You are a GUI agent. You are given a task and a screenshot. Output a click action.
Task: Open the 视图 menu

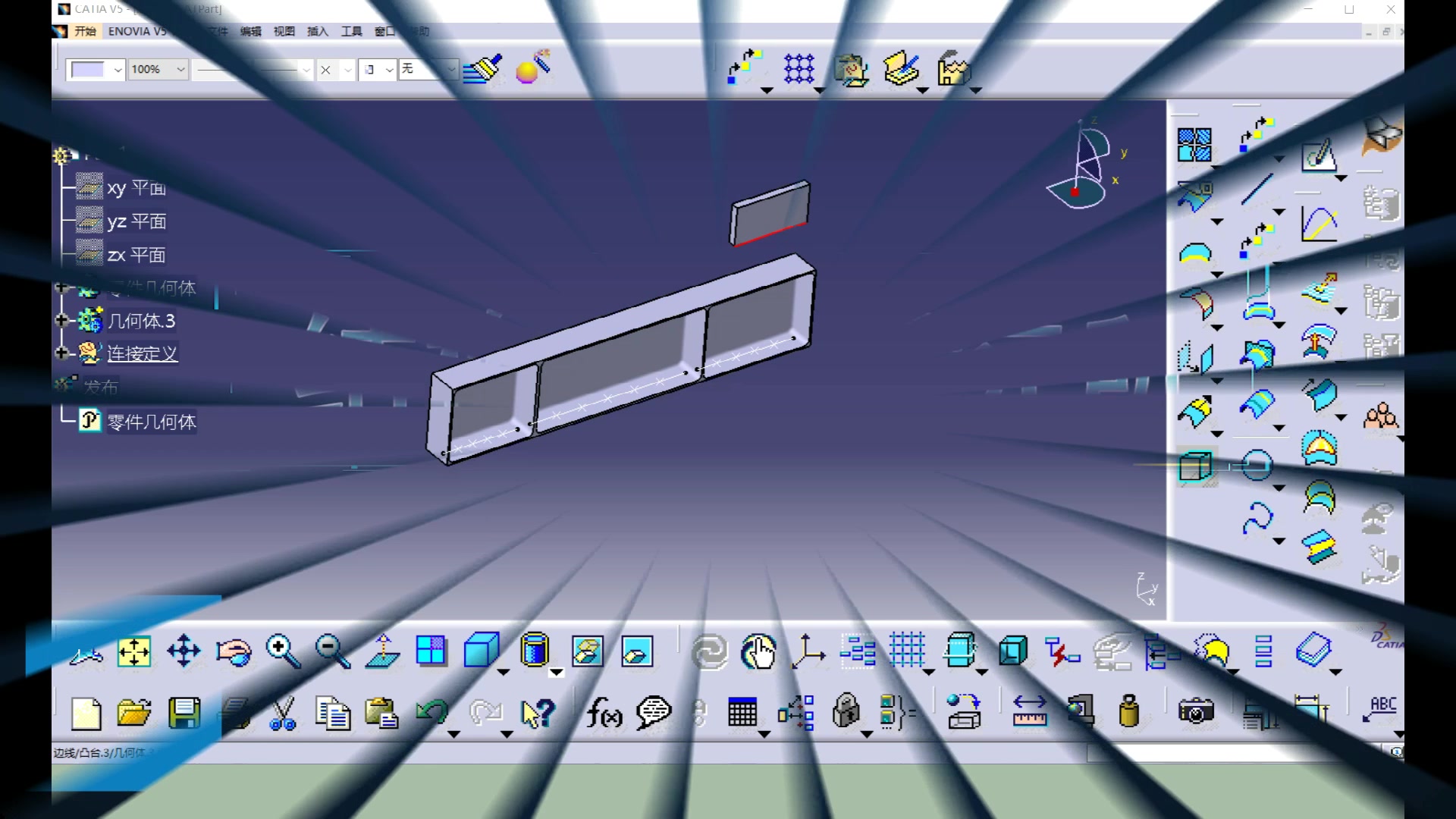tap(284, 31)
